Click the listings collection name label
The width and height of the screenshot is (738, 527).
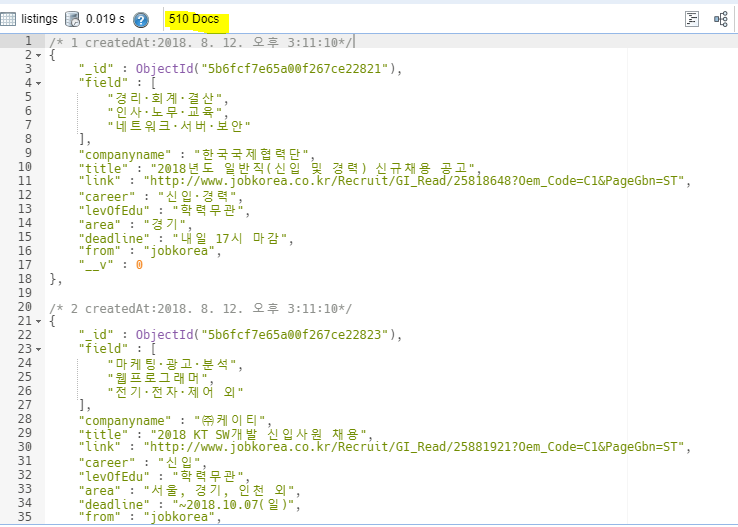pos(39,19)
